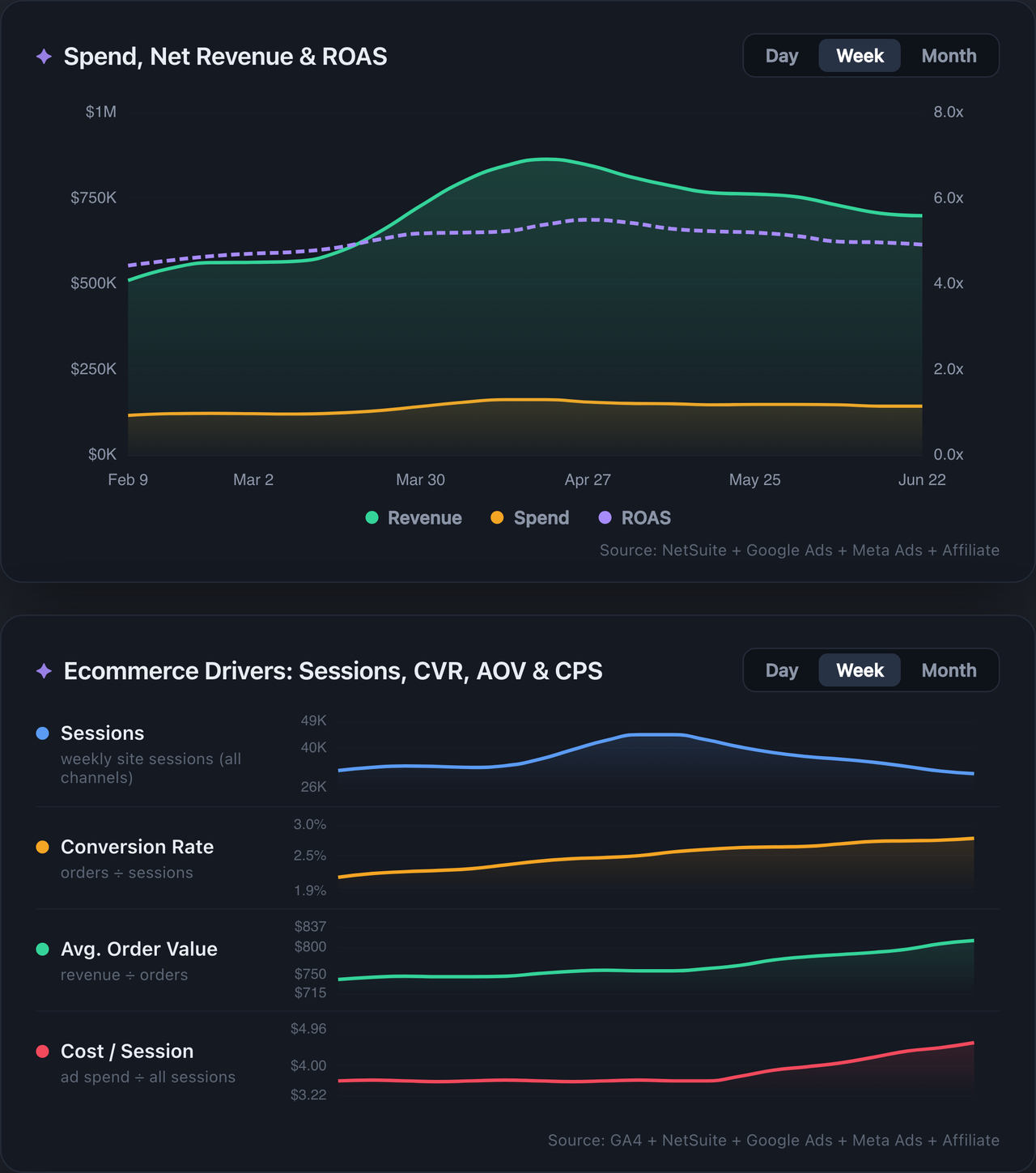Click the $3.22 Cost per Session value
This screenshot has height=1173, width=1036.
pos(308,1095)
